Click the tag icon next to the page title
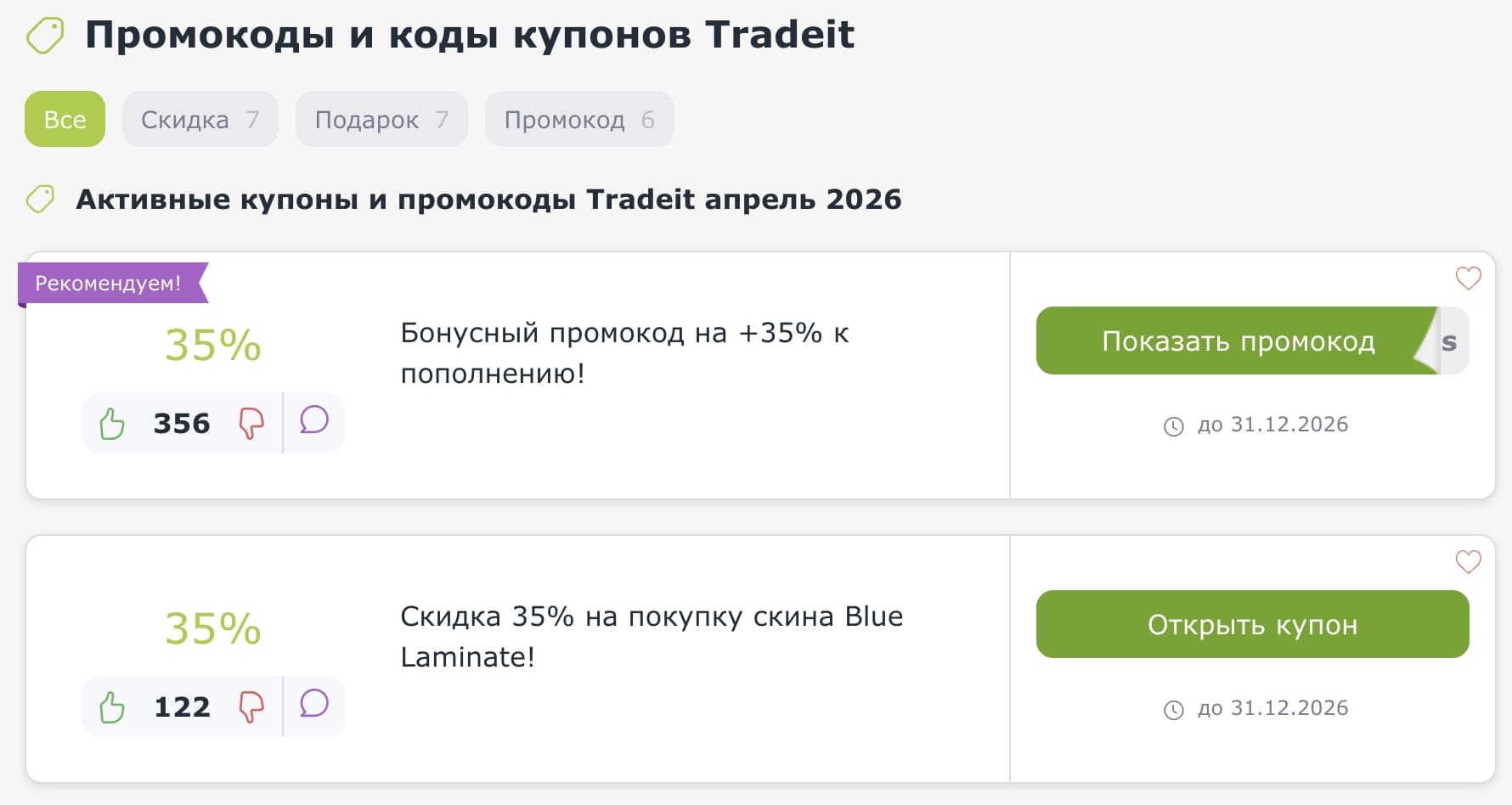The width and height of the screenshot is (1512, 805). tap(46, 36)
